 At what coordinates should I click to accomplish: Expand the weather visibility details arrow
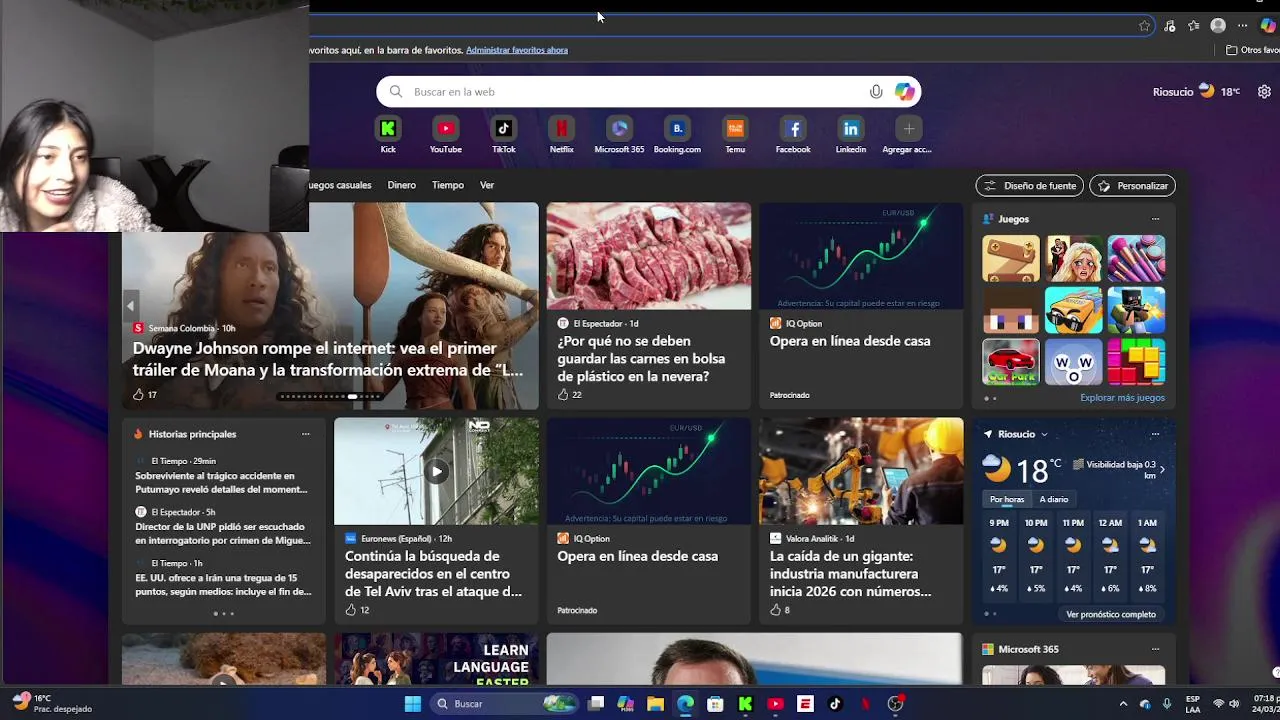1161,469
